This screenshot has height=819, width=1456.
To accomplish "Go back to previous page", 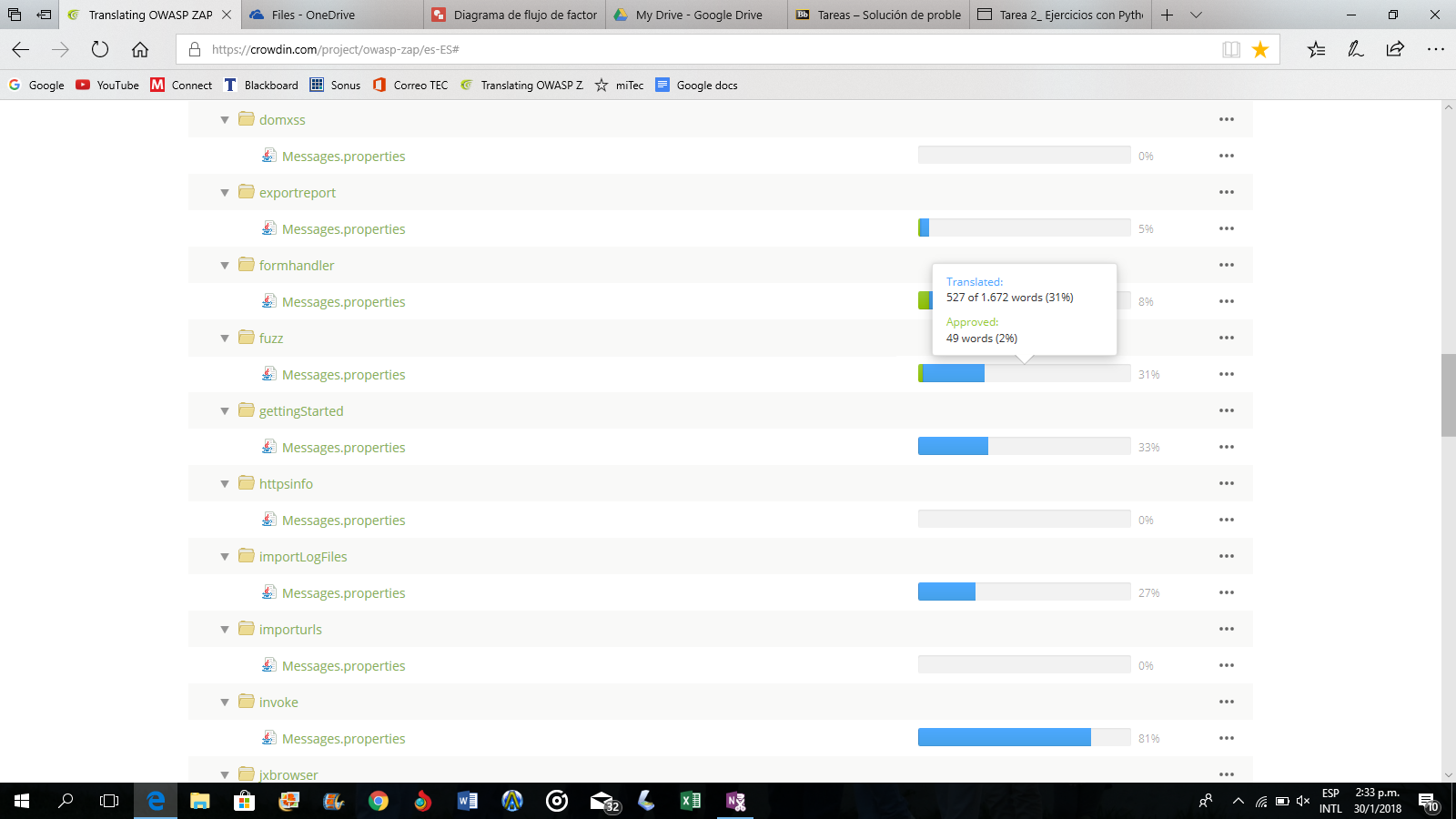I will pyautogui.click(x=21, y=49).
